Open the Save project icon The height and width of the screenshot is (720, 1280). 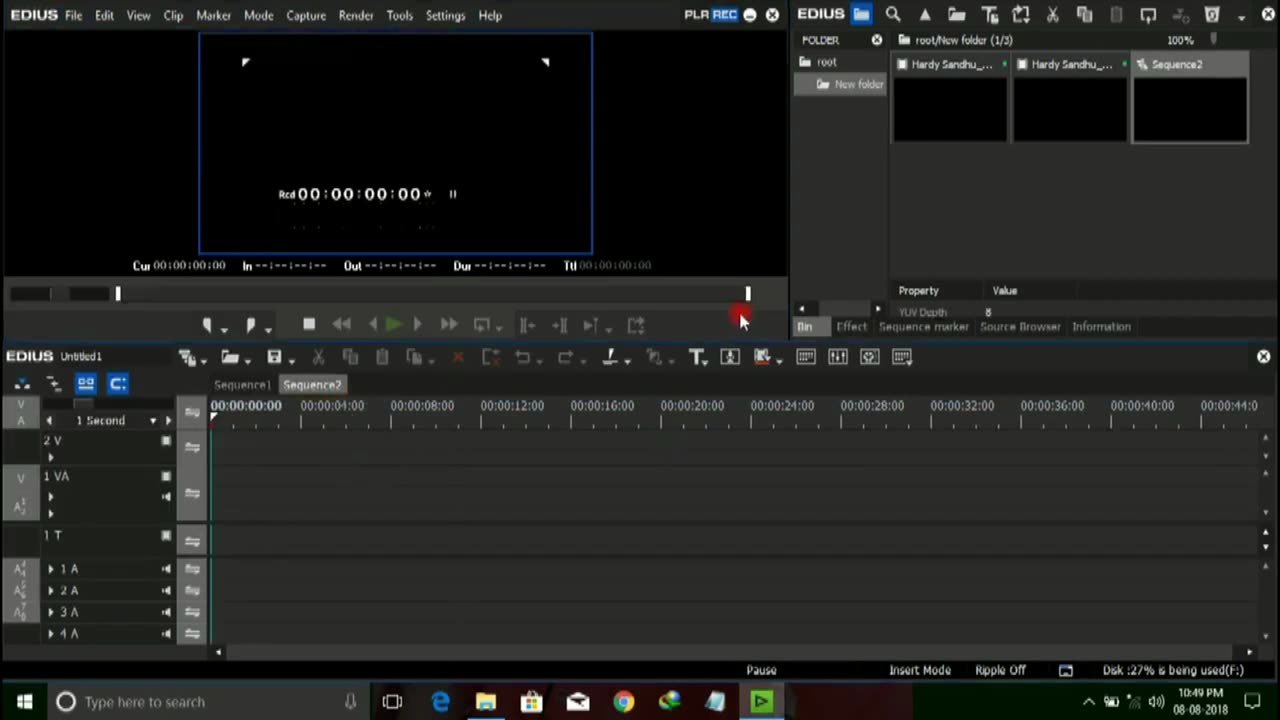pos(274,357)
